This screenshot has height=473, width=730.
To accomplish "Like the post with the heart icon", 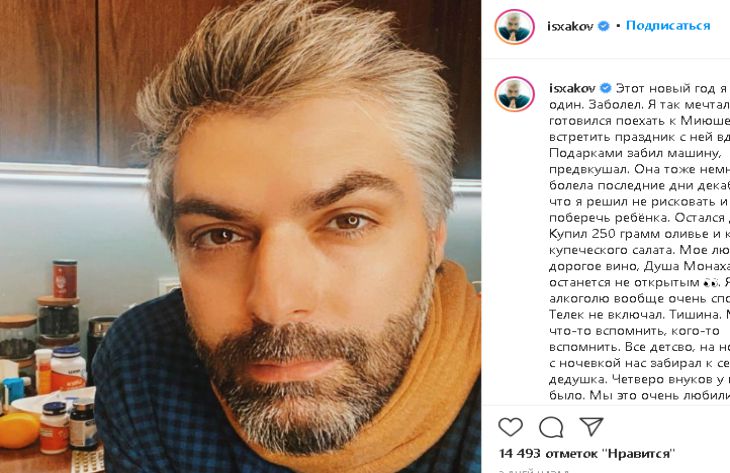I will (510, 426).
